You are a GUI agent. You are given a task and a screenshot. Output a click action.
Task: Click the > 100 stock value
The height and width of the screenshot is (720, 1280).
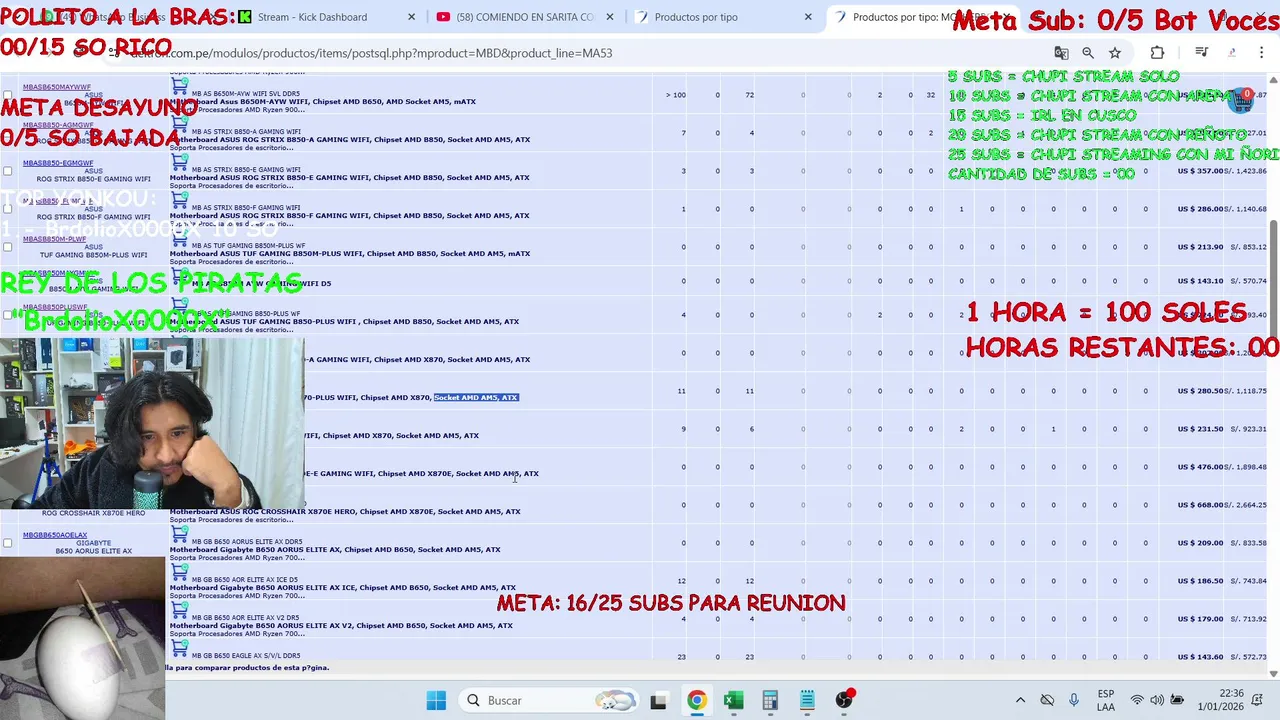[x=676, y=95]
